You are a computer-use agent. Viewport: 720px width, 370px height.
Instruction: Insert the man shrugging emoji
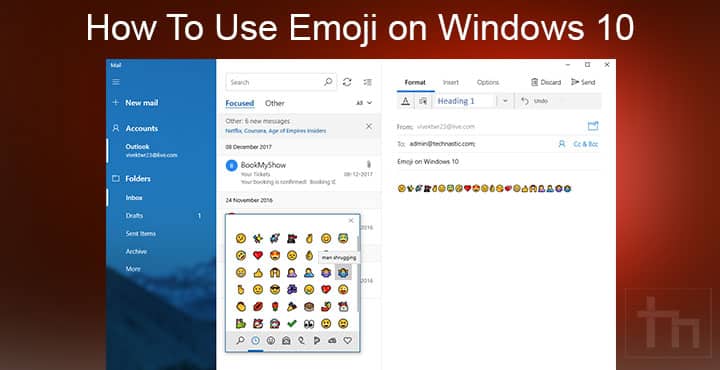[x=343, y=273]
